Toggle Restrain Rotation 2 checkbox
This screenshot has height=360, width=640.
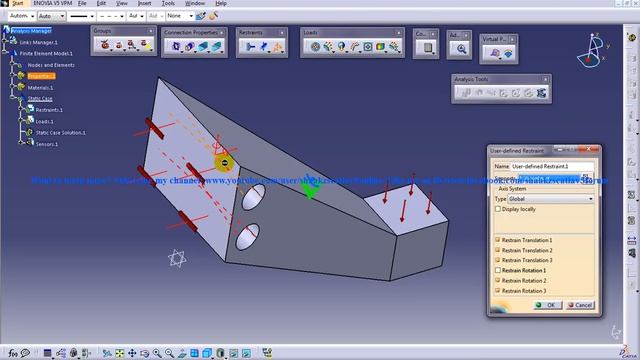498,280
